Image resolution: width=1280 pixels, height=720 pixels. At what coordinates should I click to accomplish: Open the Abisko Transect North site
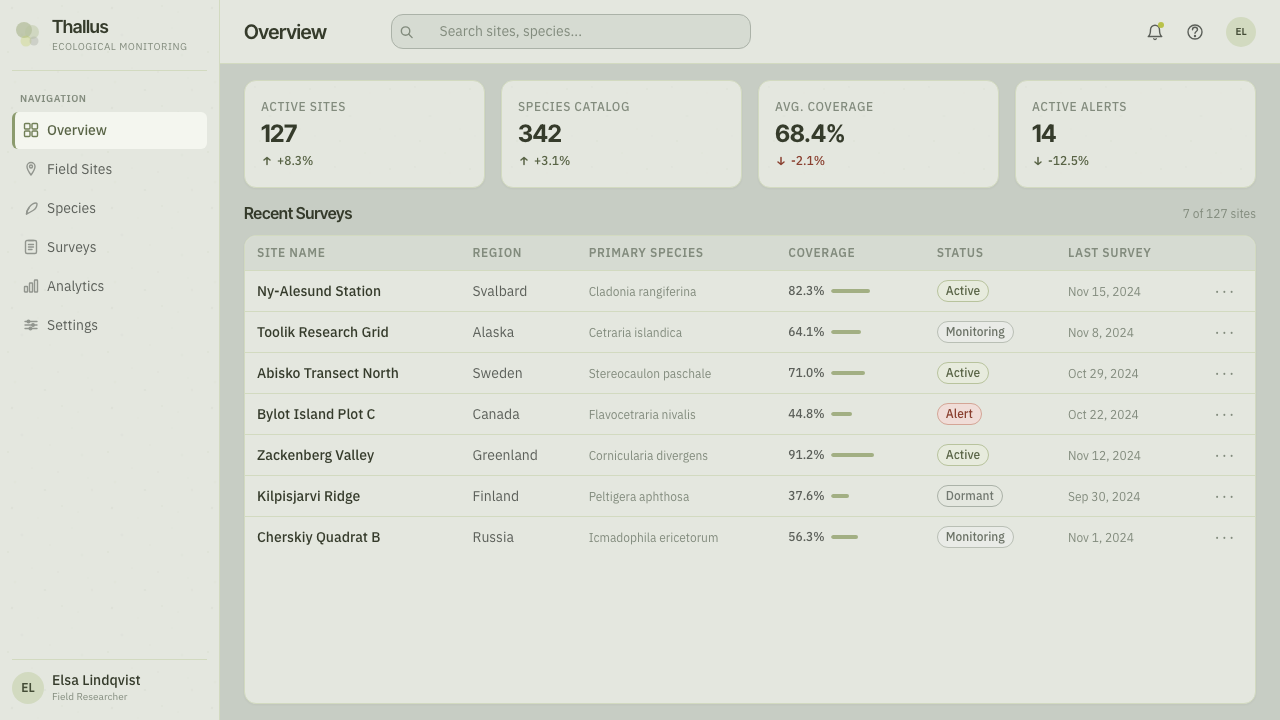coord(328,373)
